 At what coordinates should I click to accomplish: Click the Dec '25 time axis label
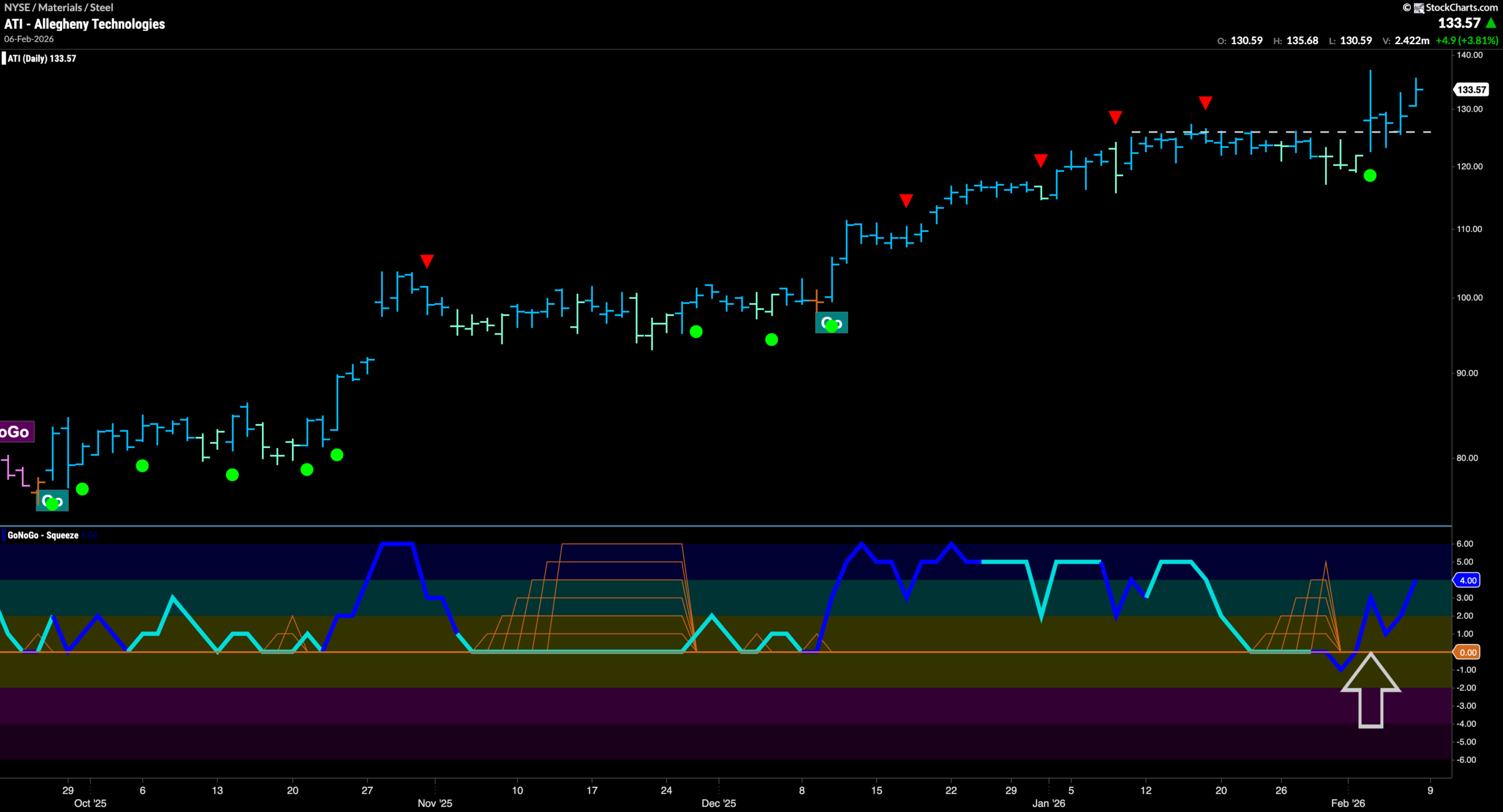tap(719, 803)
